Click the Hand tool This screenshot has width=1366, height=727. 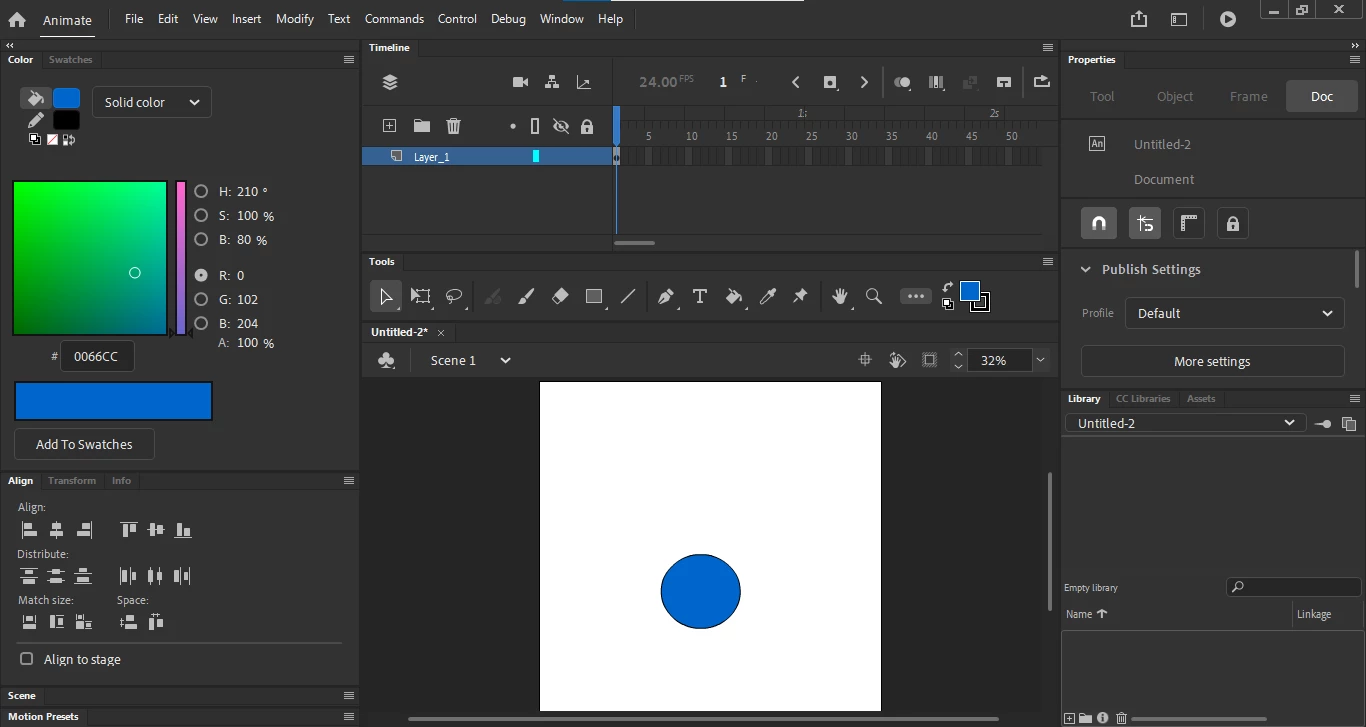point(840,296)
